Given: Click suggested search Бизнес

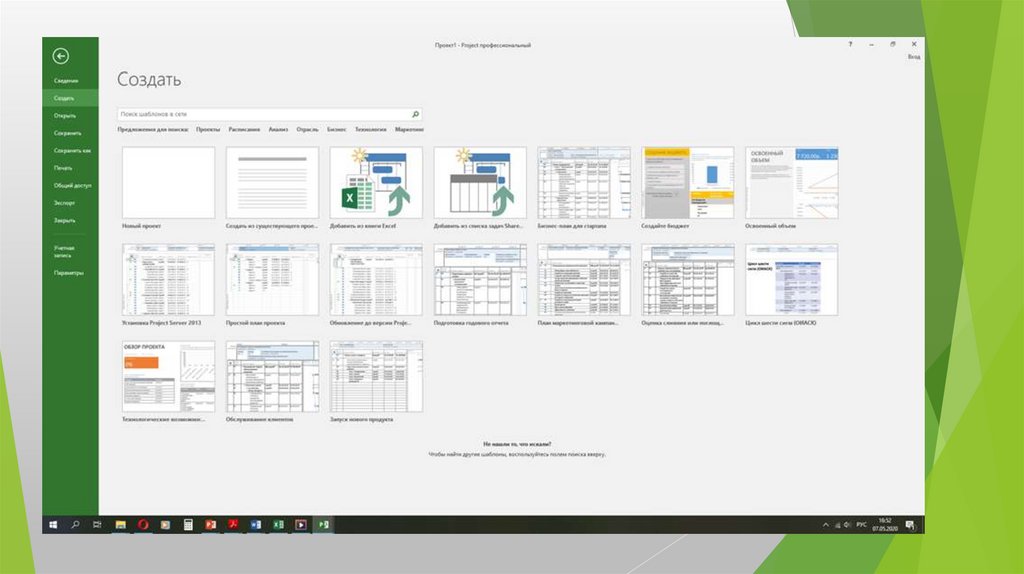Looking at the screenshot, I should [x=337, y=129].
